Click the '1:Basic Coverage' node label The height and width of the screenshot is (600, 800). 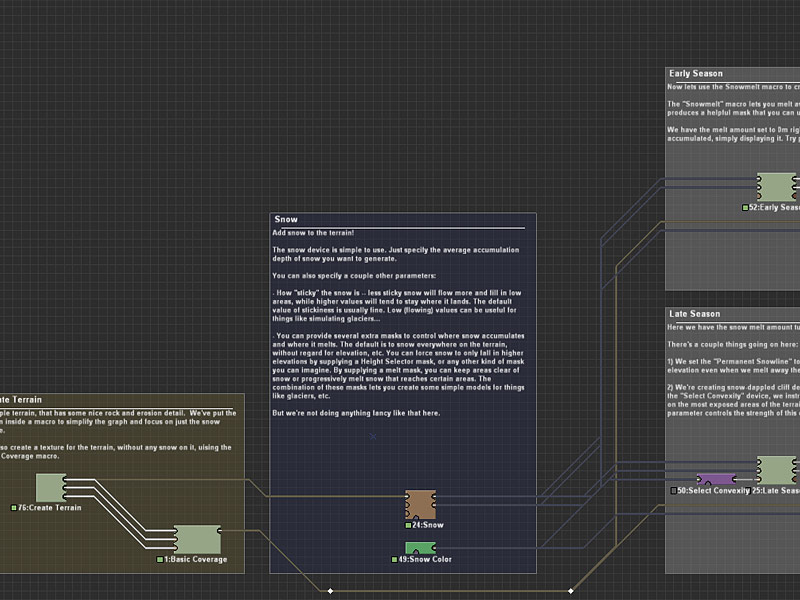(195, 559)
